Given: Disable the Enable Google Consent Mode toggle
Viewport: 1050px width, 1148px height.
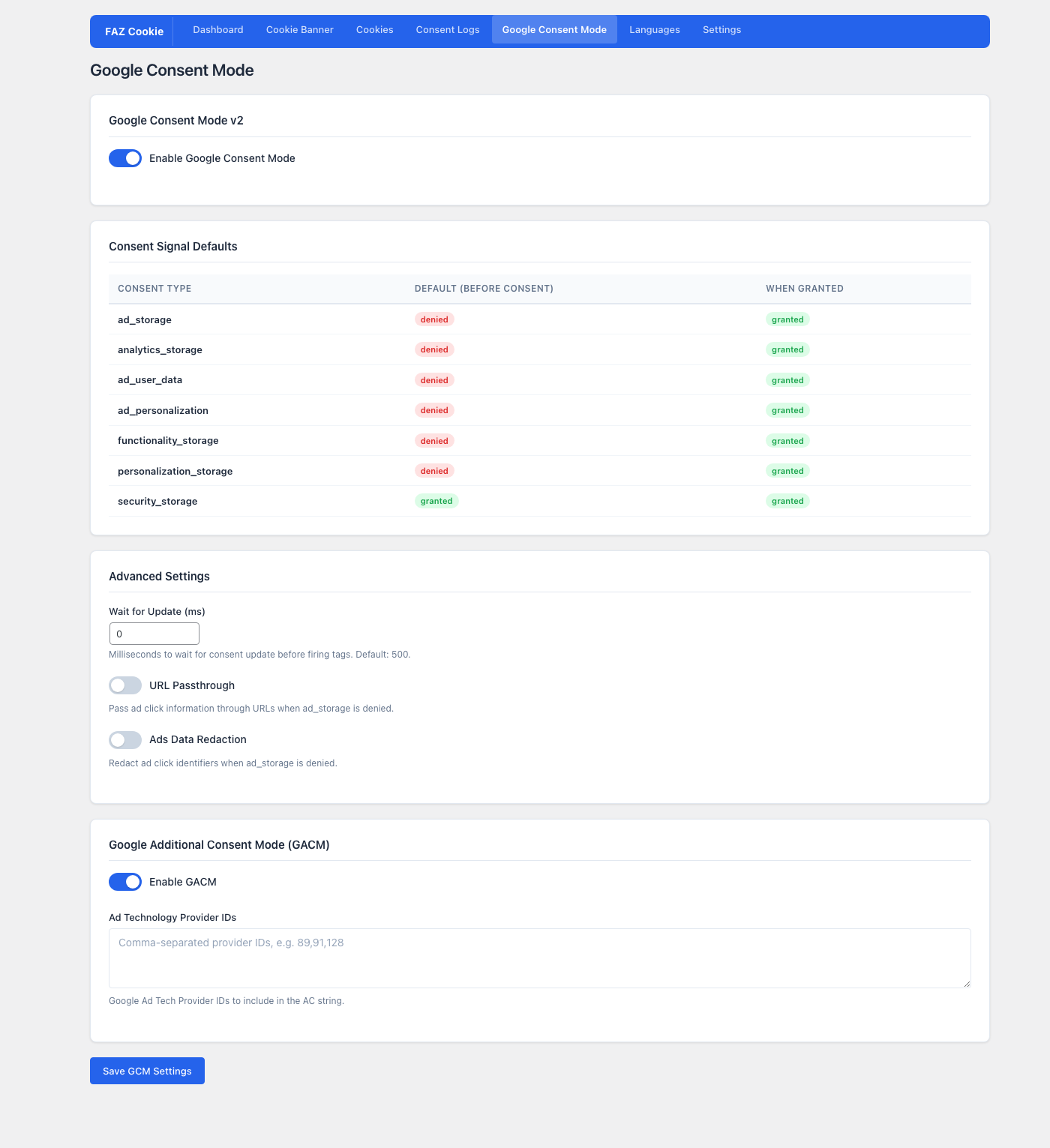Looking at the screenshot, I should click(125, 158).
